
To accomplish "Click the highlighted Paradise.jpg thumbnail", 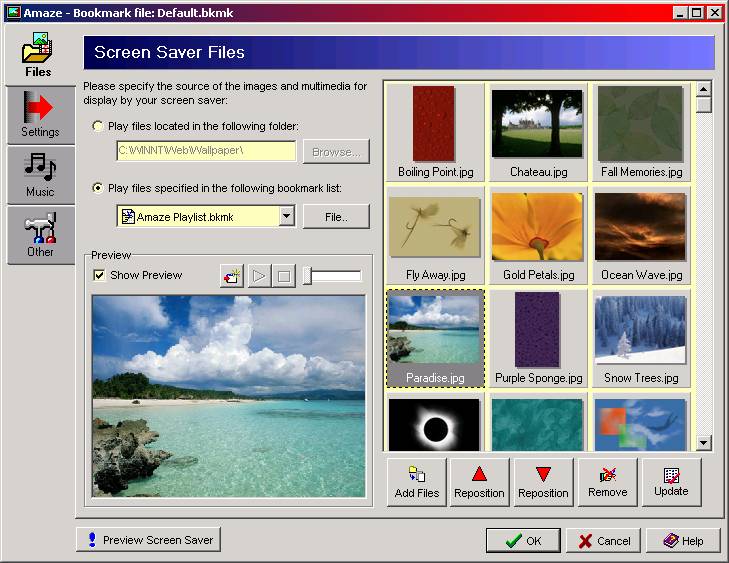I will (435, 338).
